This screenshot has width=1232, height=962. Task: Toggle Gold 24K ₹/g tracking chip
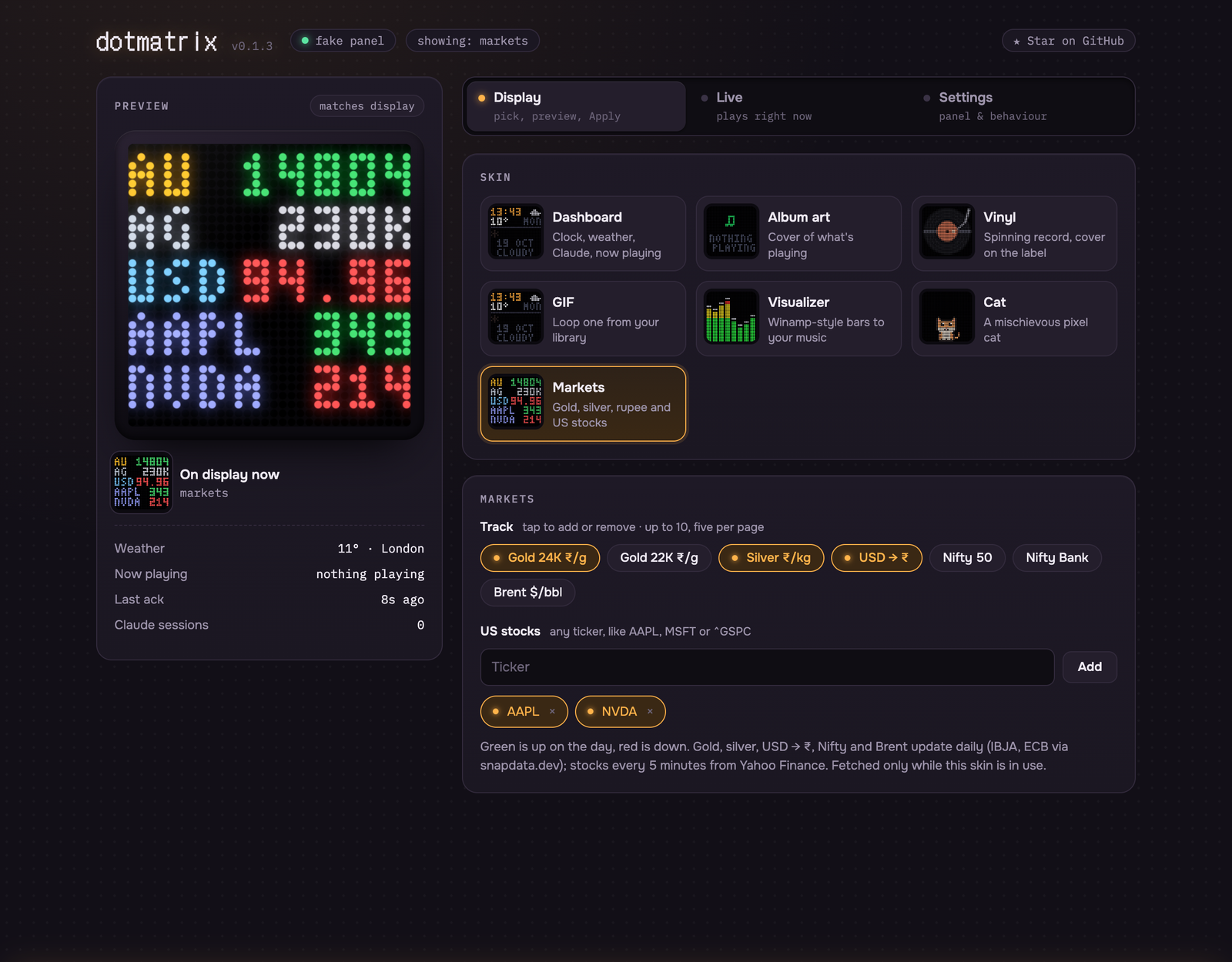540,558
